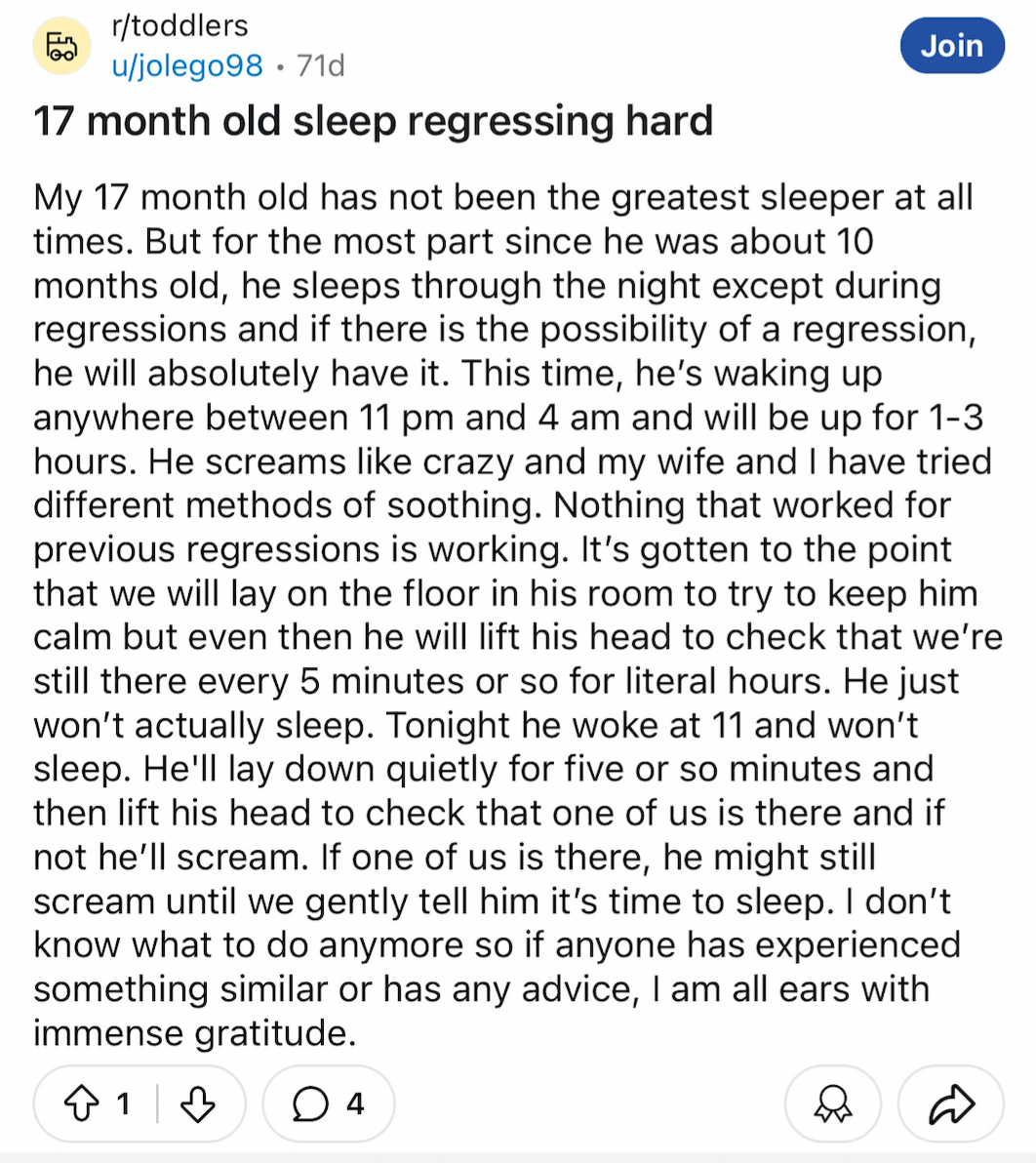Click the words 'immense gratitude' at post end
Viewport: 1036px width, 1163px height.
tap(195, 1032)
